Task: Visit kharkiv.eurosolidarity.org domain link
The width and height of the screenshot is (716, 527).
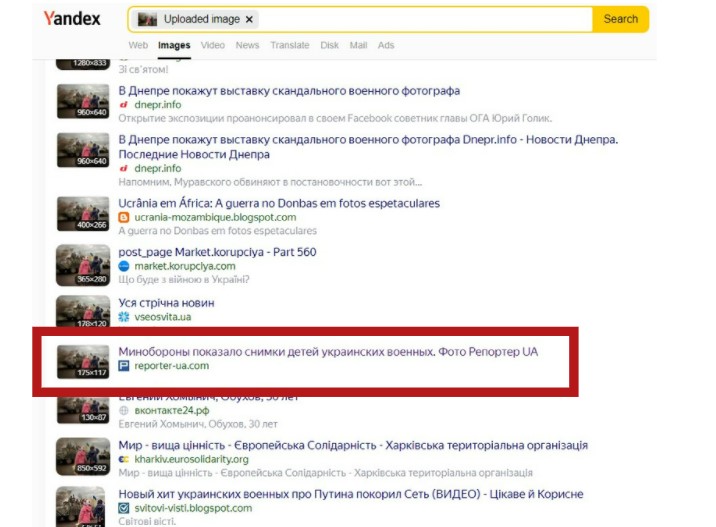Action: tap(191, 459)
